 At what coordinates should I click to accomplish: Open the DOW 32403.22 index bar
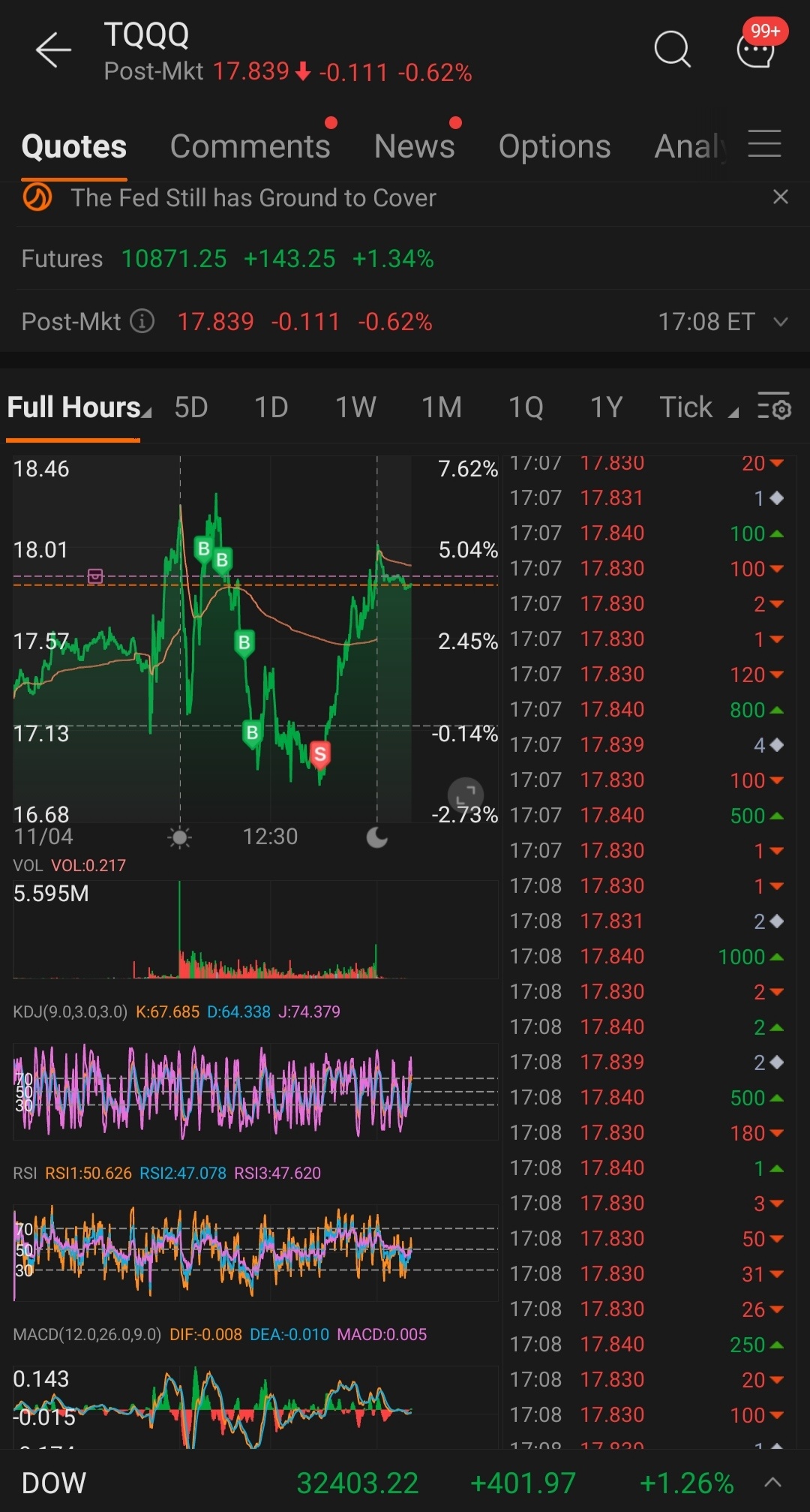tap(405, 1482)
